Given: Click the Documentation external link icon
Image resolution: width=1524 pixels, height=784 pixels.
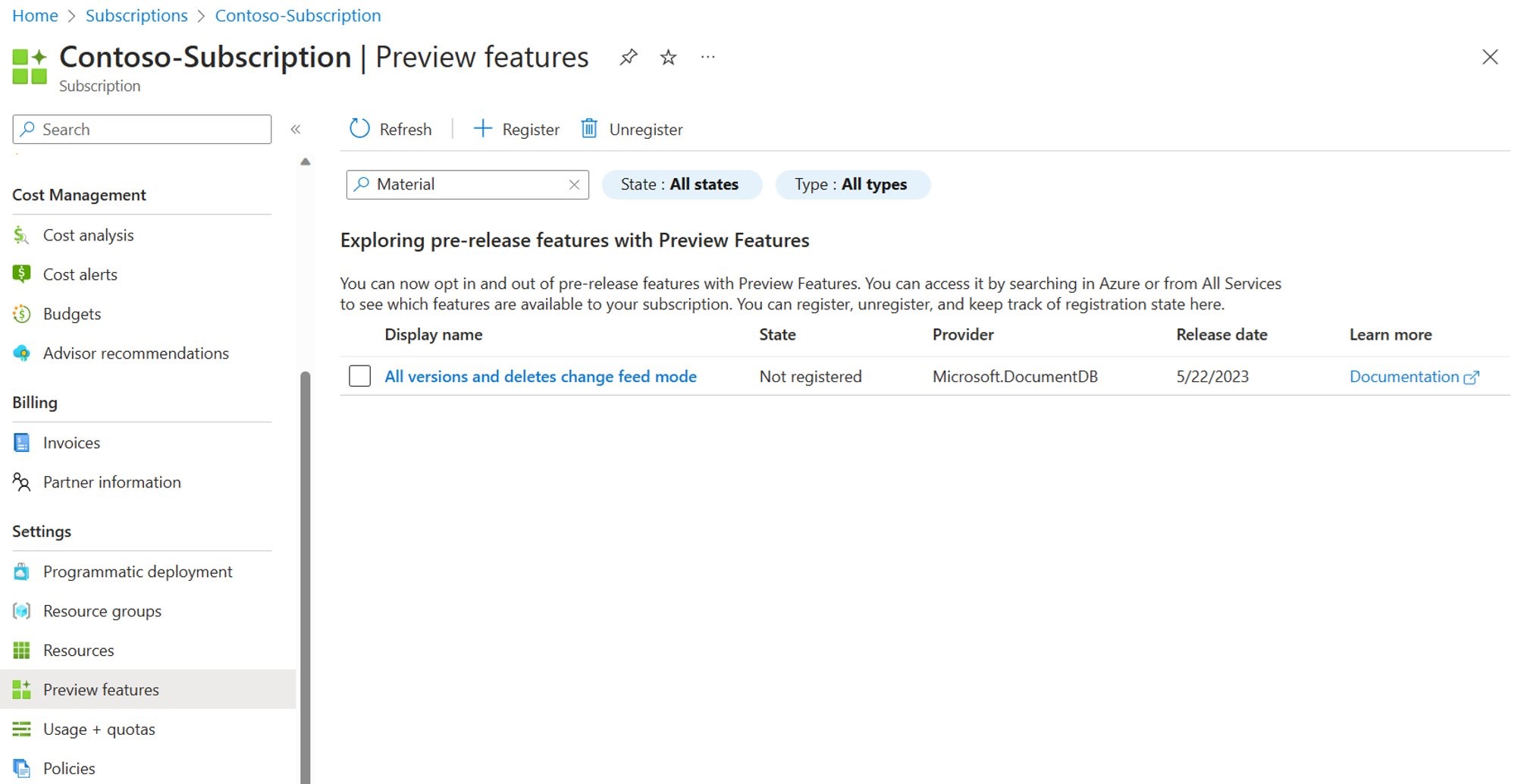Looking at the screenshot, I should pos(1471,378).
